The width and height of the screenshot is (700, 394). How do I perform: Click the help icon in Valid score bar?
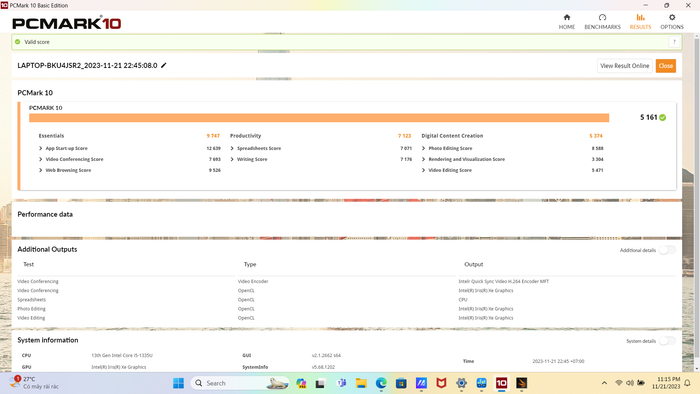[674, 42]
